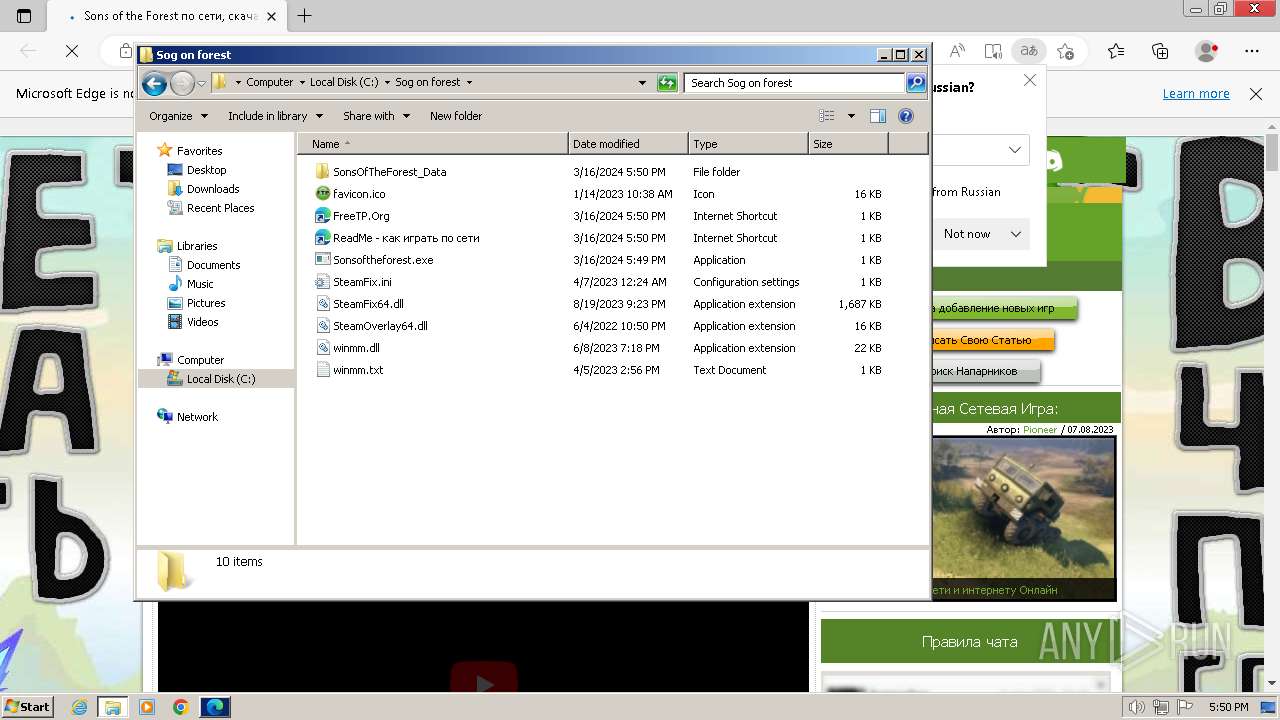Screen dimensions: 1280x720
Task: Expand the view options dropdown arrow
Action: coord(851,116)
